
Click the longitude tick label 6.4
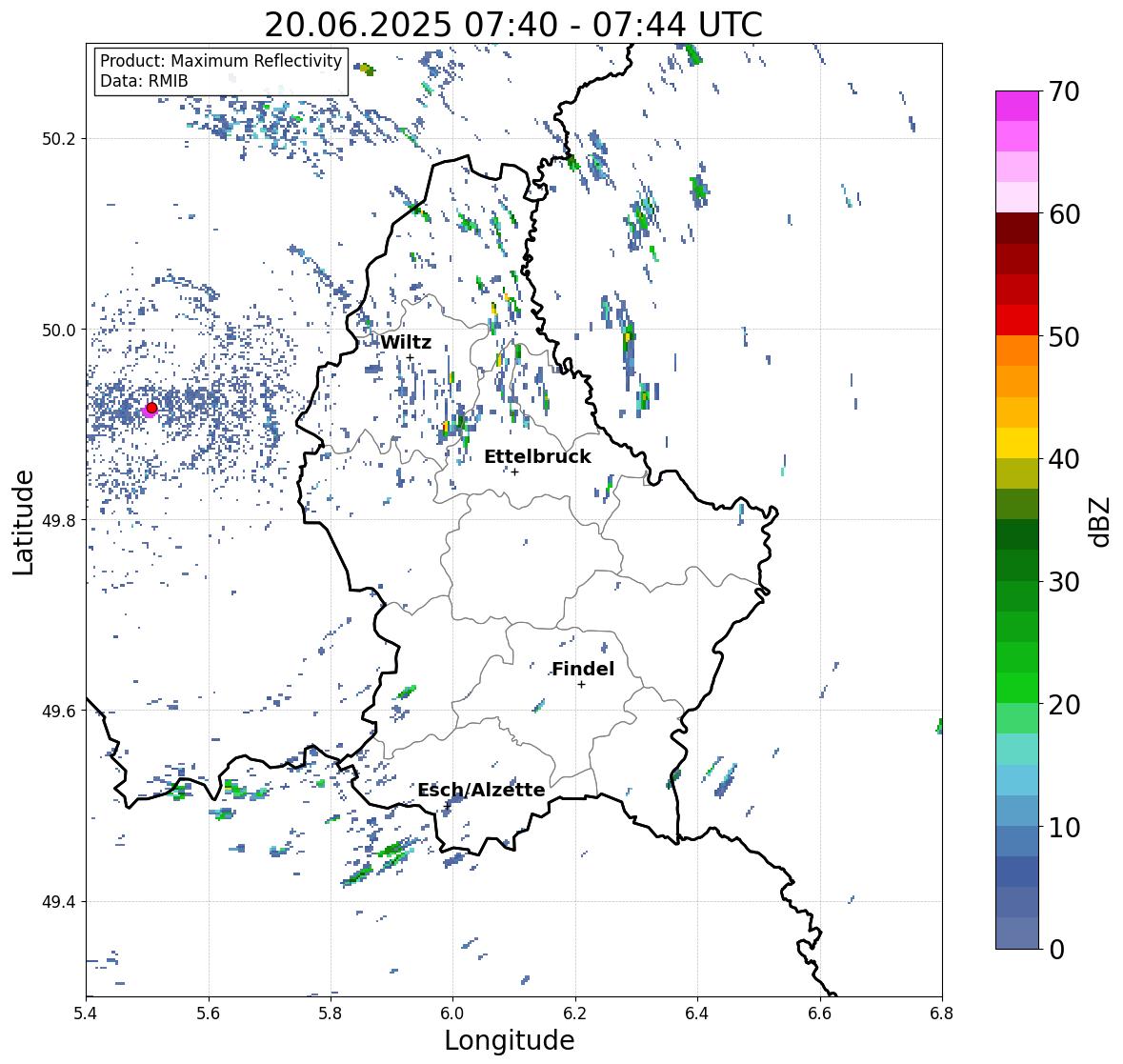pos(697,1013)
